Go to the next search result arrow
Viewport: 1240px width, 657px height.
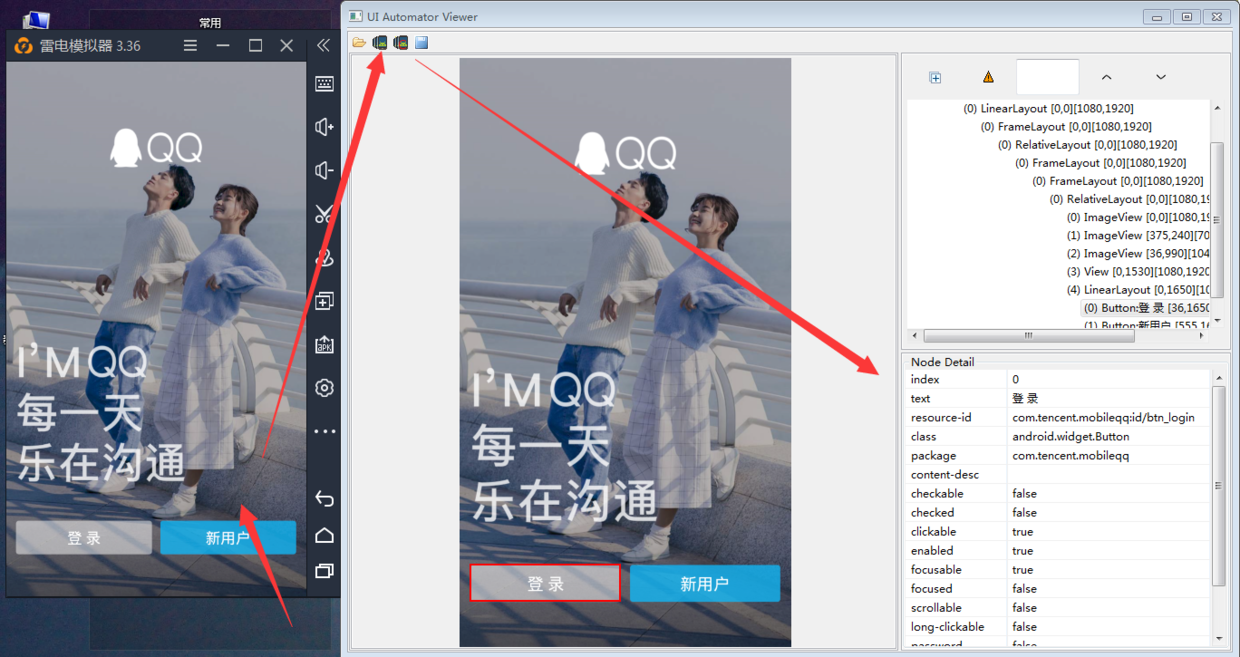point(1161,77)
